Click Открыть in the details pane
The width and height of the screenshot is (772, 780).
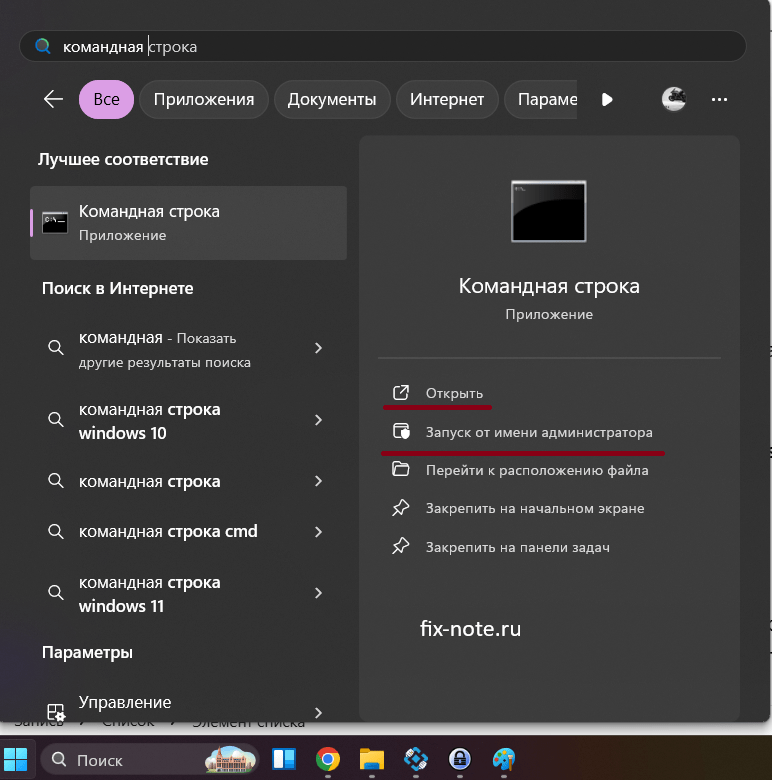coord(454,393)
